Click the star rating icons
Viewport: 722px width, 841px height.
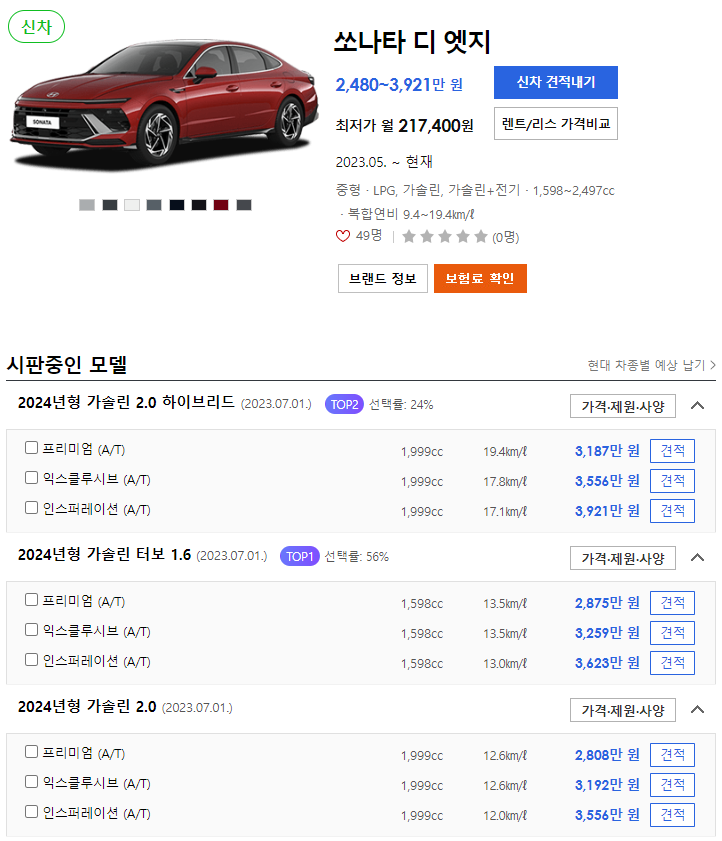(x=445, y=237)
